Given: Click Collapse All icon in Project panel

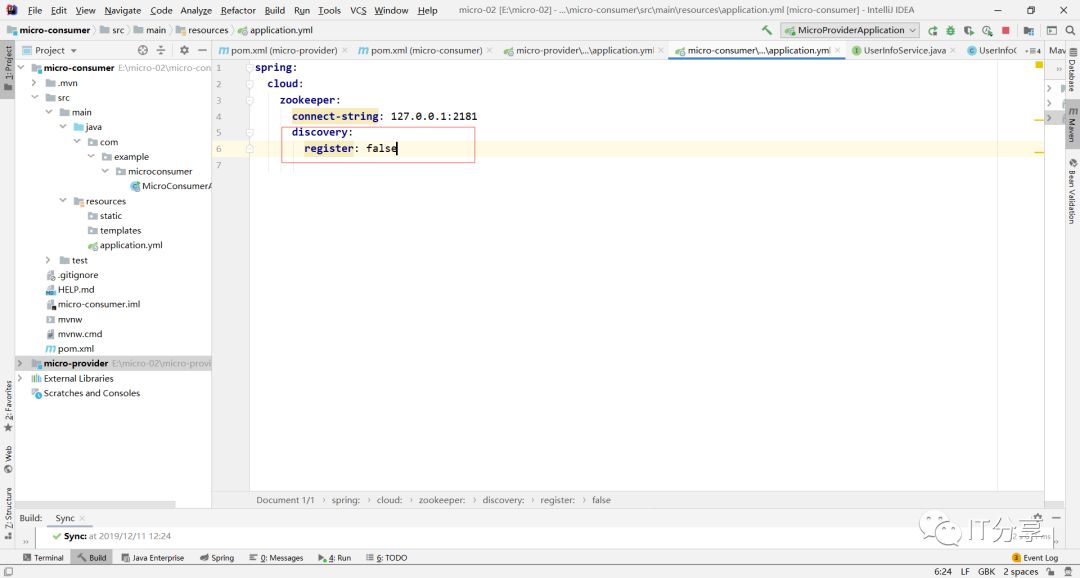Looking at the screenshot, I should [160, 50].
